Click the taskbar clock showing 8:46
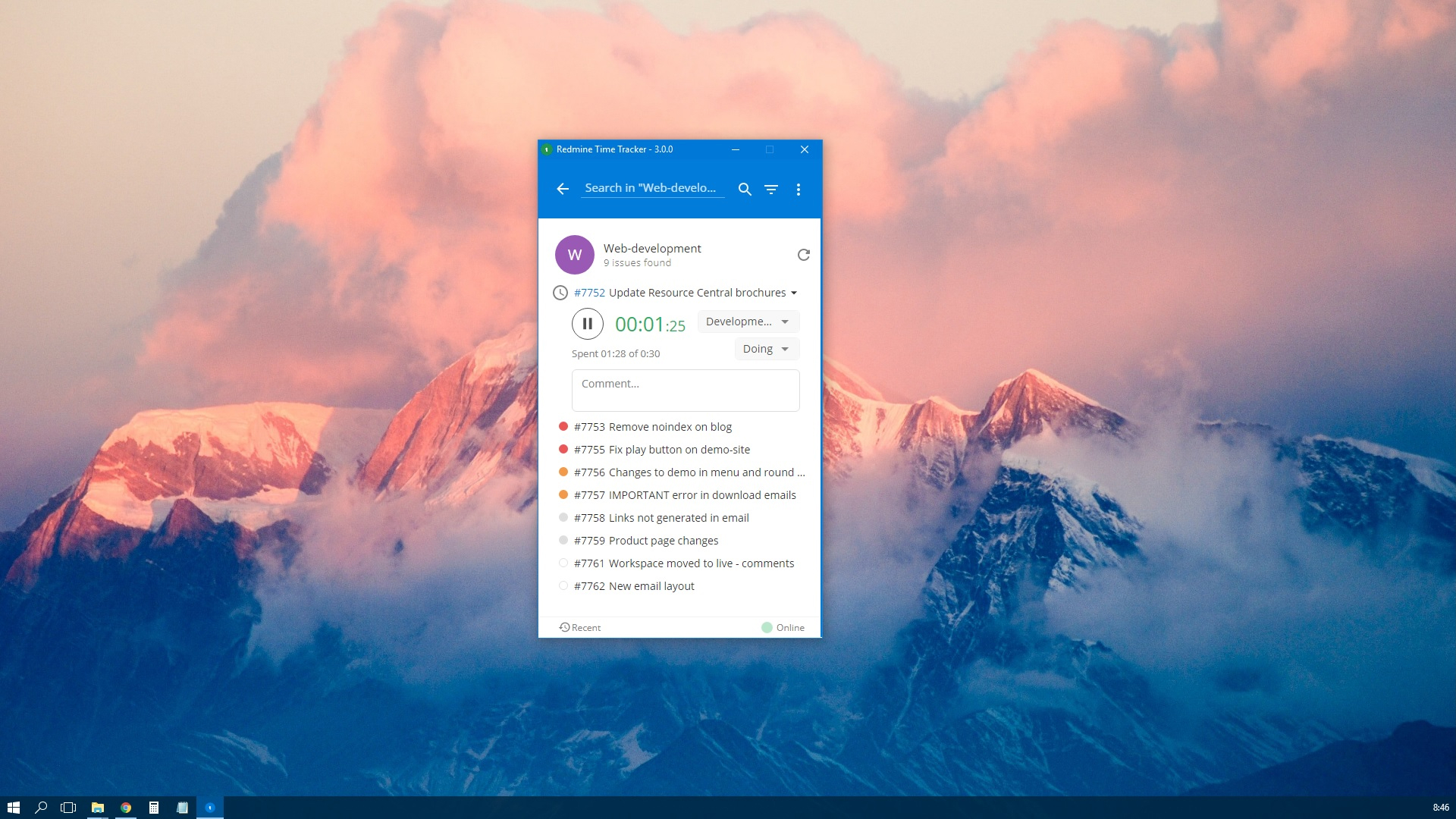 (x=1441, y=808)
